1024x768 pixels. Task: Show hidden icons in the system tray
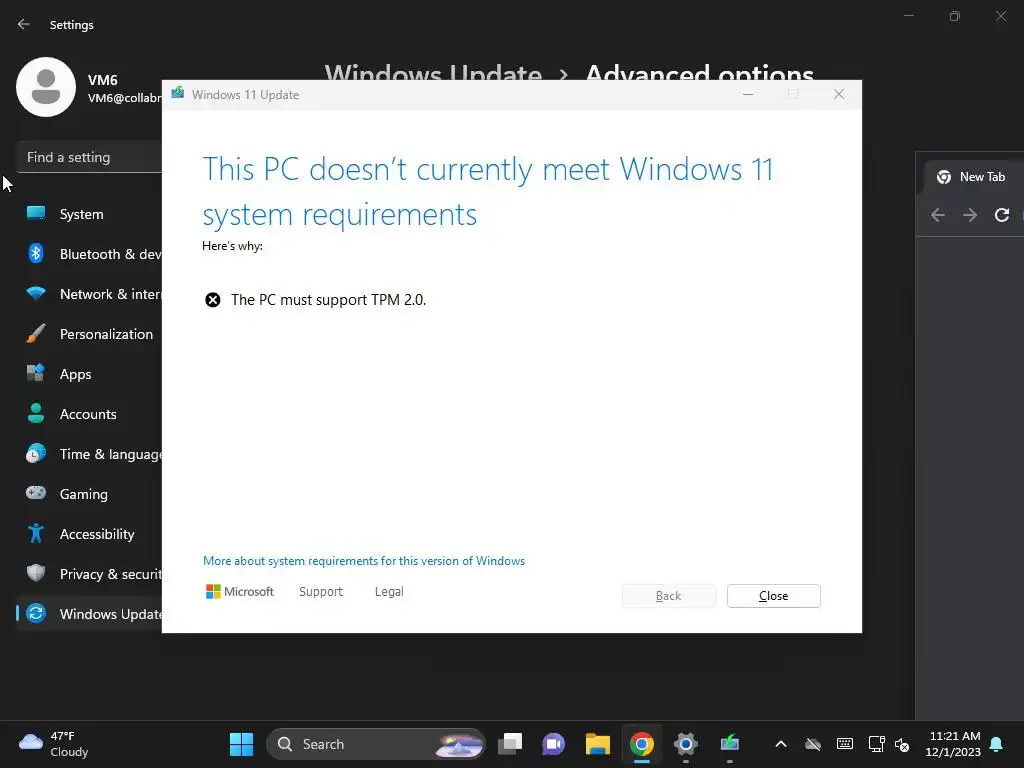click(x=780, y=744)
